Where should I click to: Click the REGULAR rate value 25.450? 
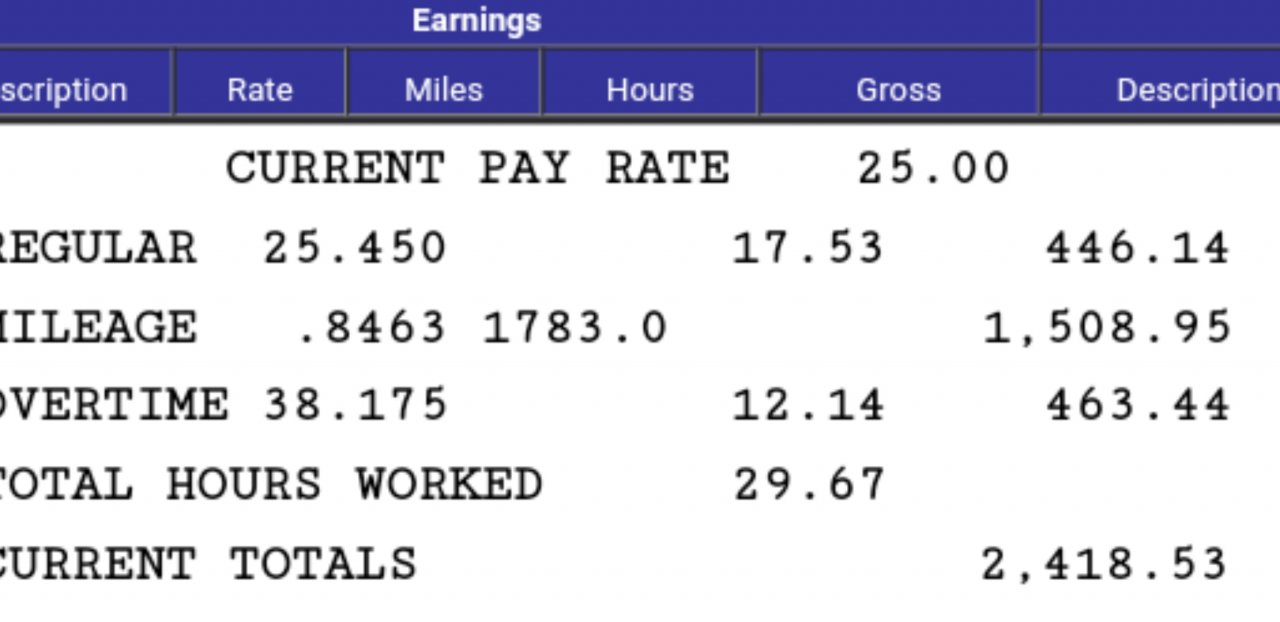[x=354, y=248]
